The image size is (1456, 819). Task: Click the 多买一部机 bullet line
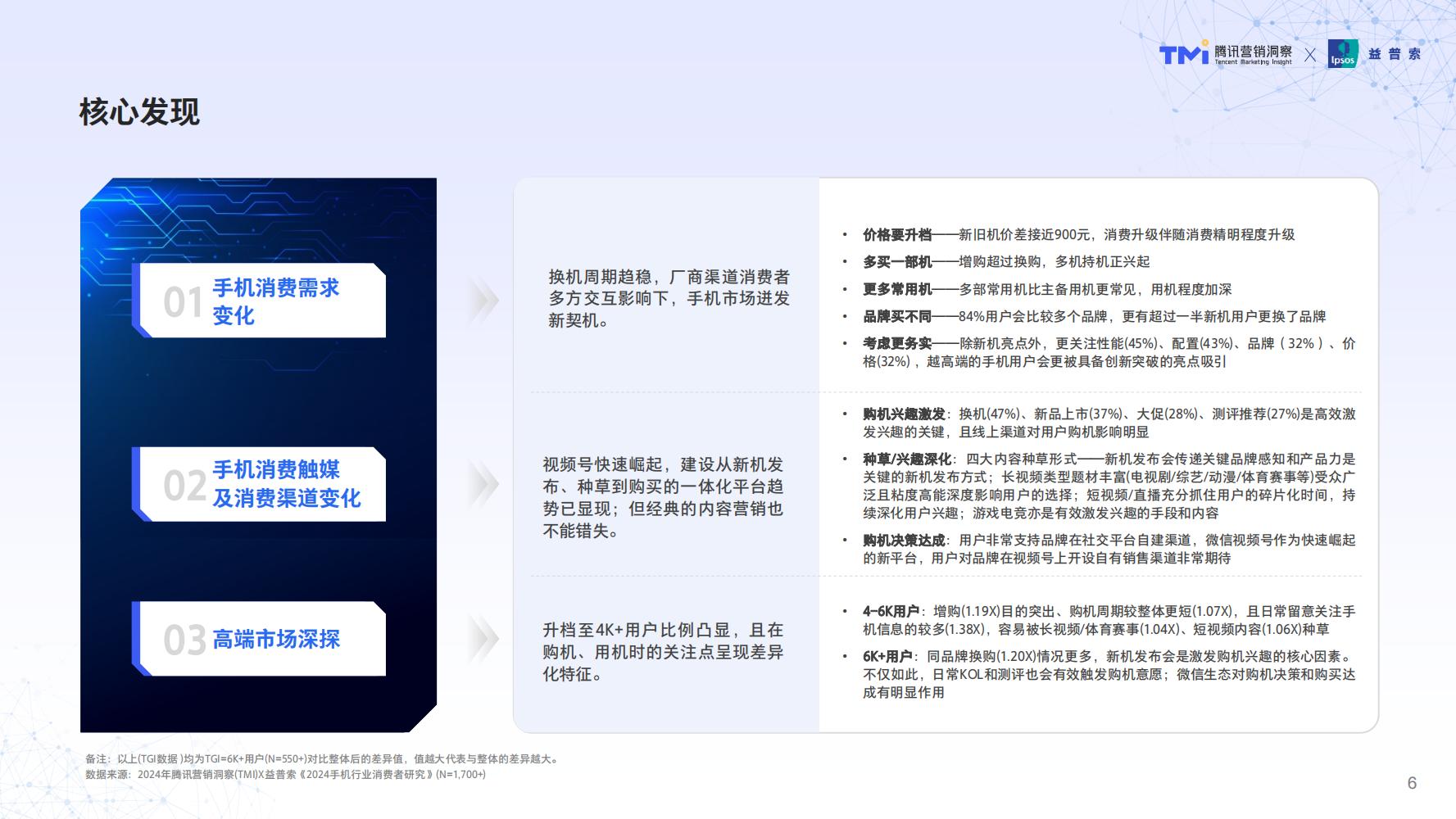[x=1006, y=262]
